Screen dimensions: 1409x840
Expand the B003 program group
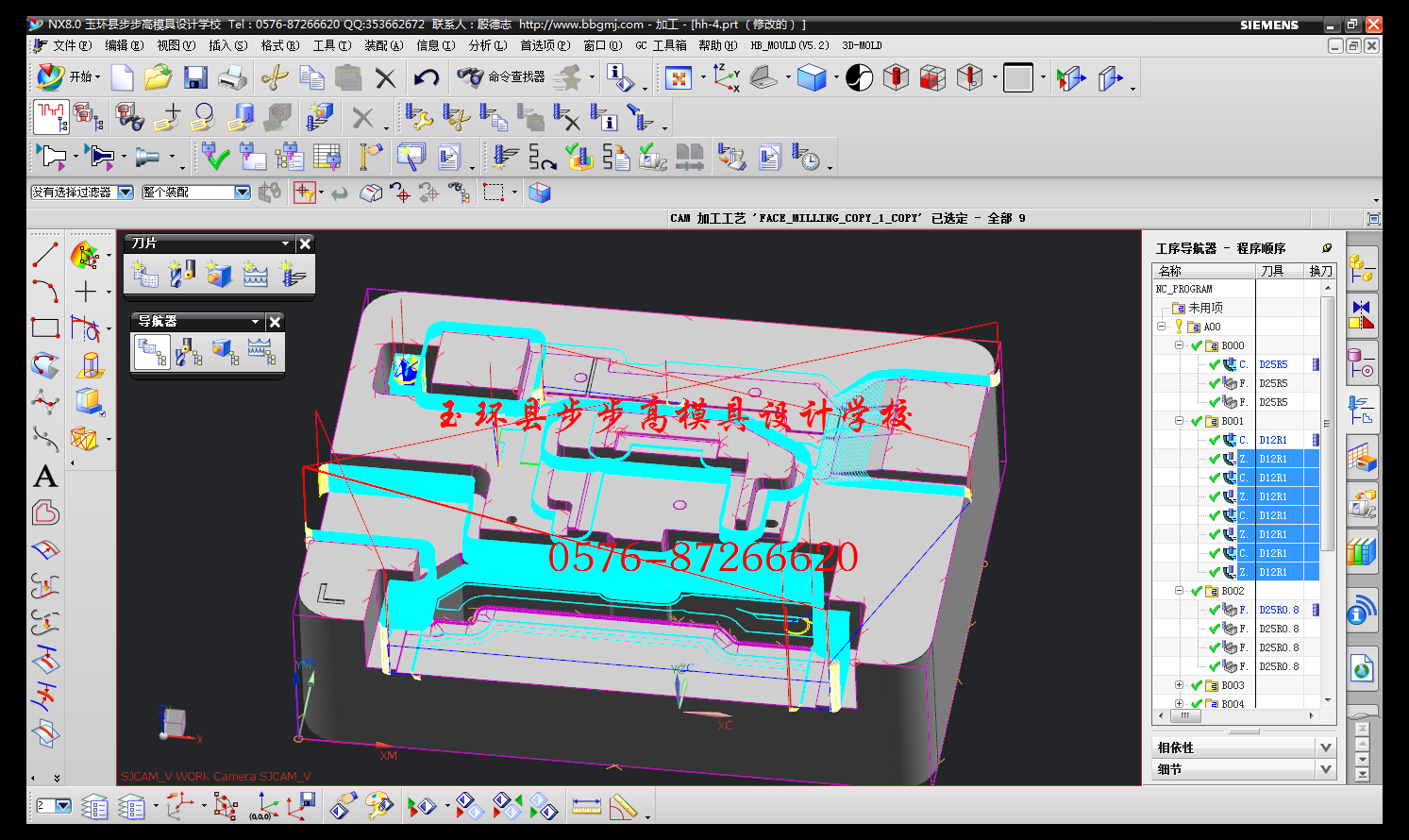1179,685
